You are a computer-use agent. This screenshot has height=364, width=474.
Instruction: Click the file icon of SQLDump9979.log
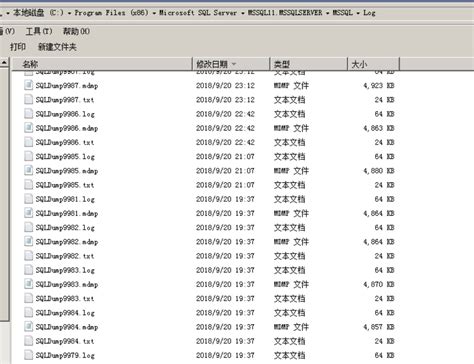pyautogui.click(x=29, y=355)
